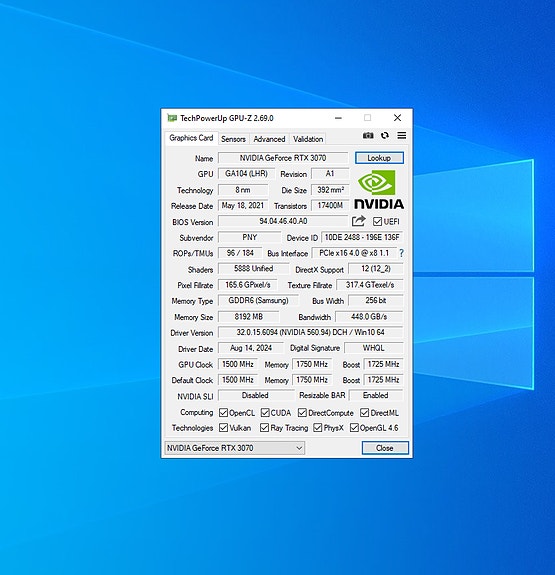The height and width of the screenshot is (575, 555).
Task: Click the Bus Interface question mark
Action: point(401,253)
